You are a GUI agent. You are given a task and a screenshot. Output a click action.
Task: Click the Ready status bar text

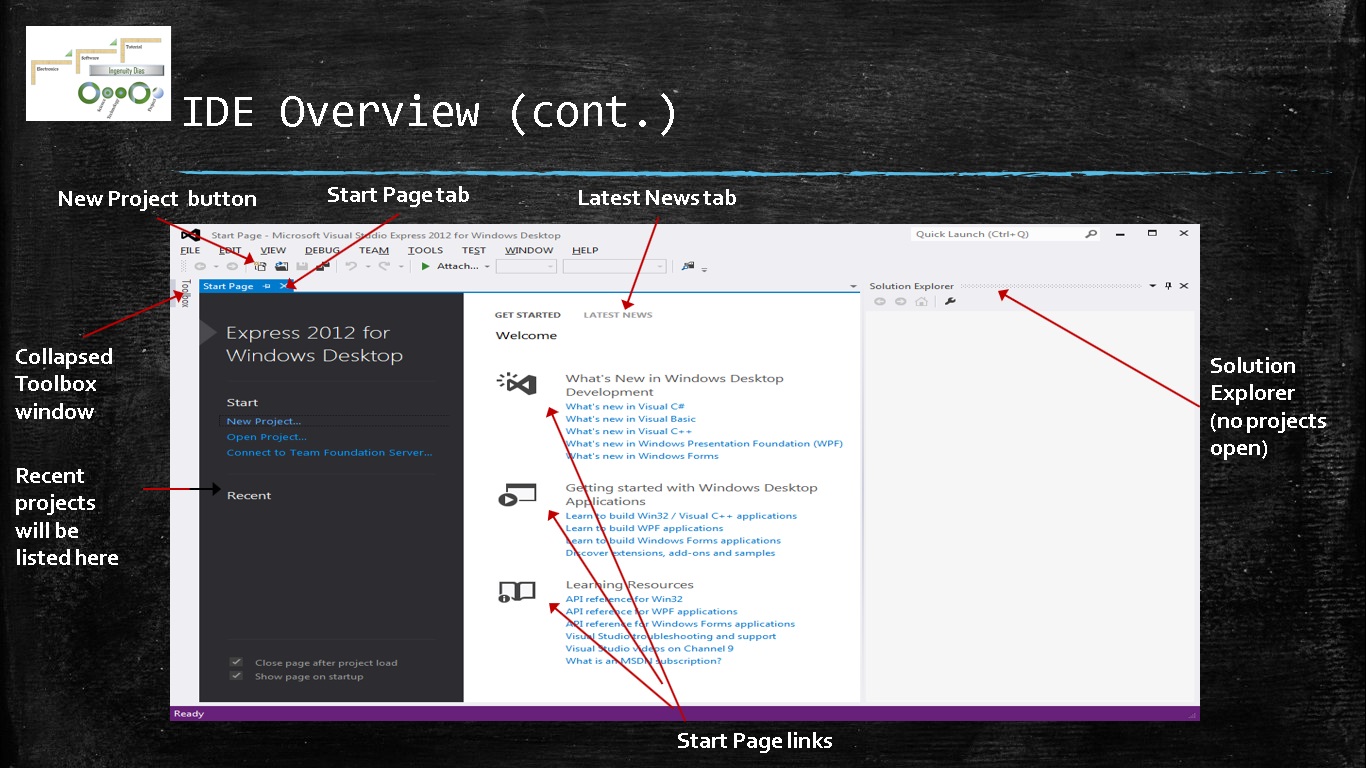pyautogui.click(x=189, y=714)
